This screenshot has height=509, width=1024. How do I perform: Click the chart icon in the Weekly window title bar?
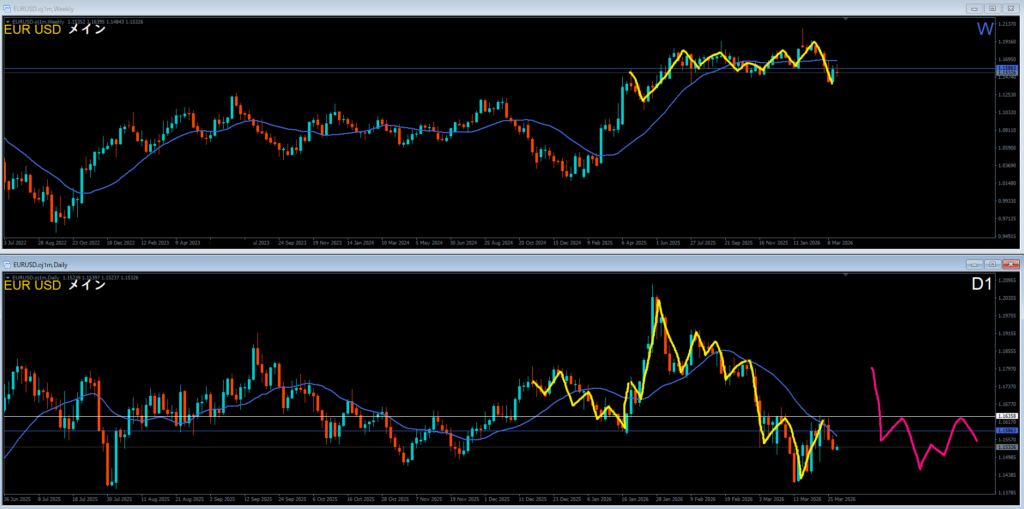coord(8,8)
